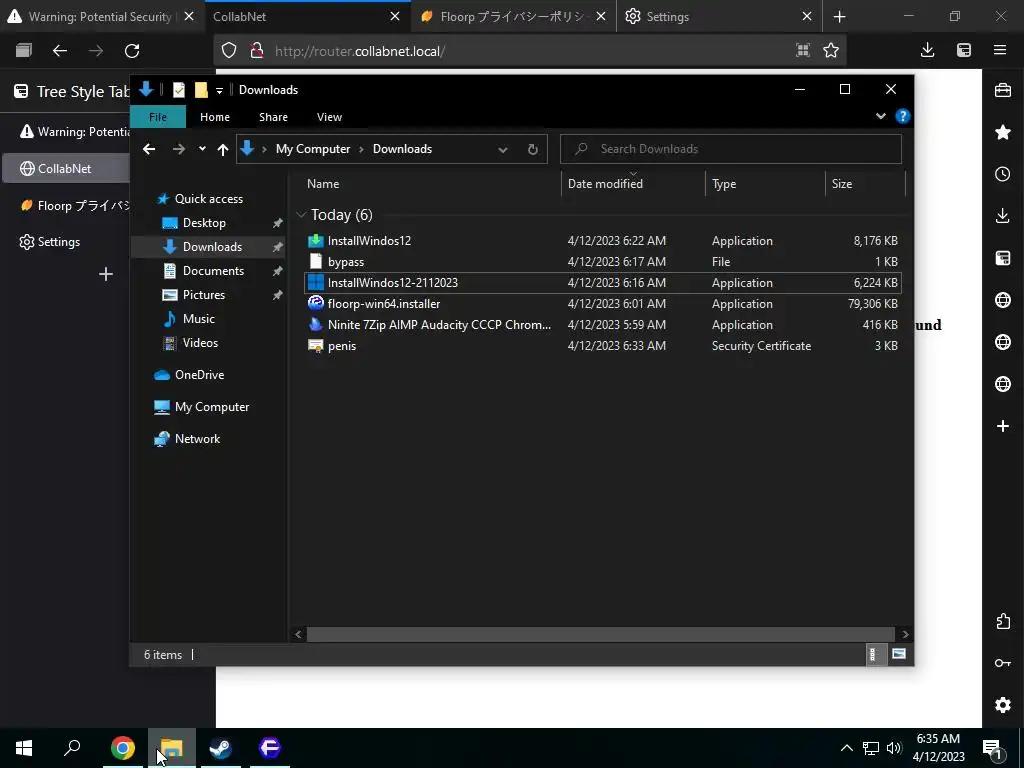Expand path chevron after My Computer
The width and height of the screenshot is (1024, 768).
tap(361, 150)
